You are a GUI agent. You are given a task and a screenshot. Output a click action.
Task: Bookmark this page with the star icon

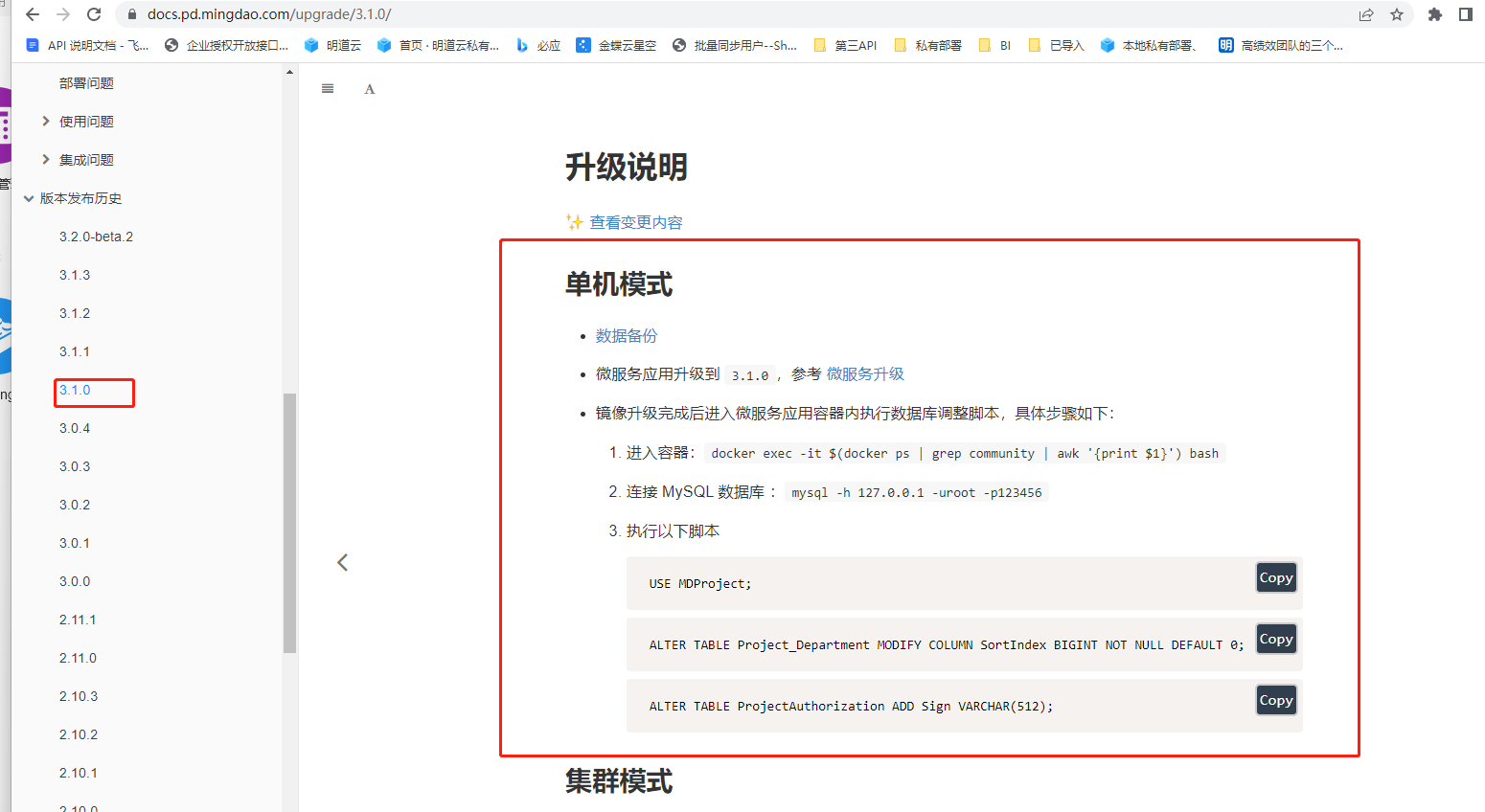coord(1397,14)
